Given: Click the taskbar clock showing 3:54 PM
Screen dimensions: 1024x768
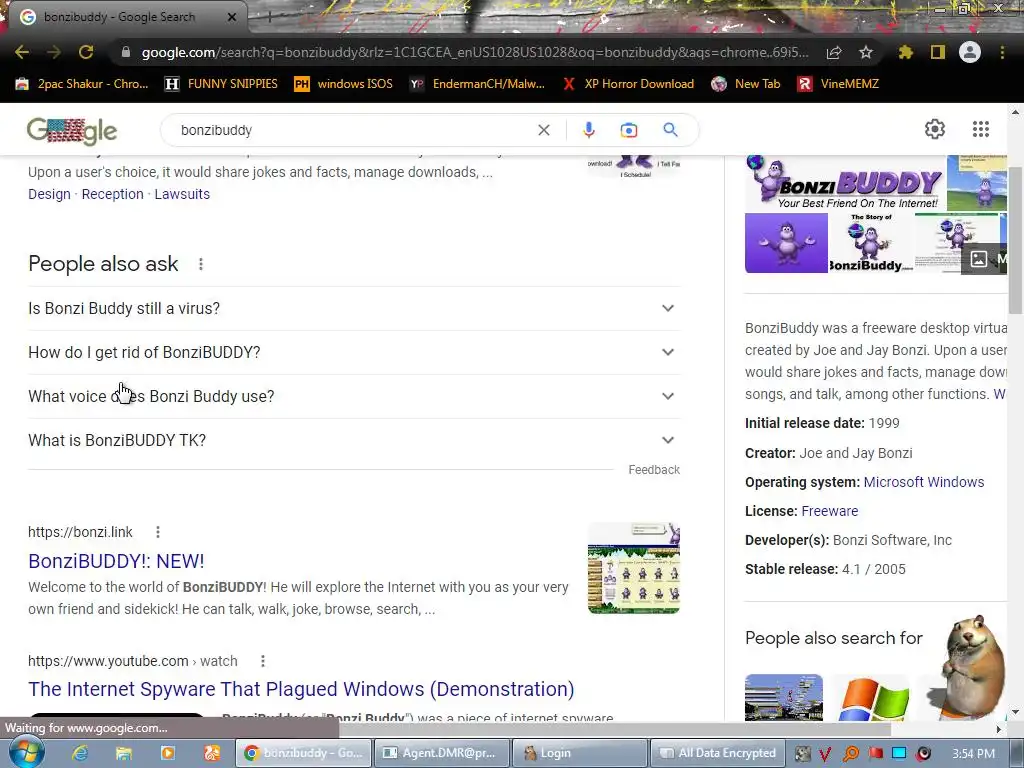Looking at the screenshot, I should (973, 754).
